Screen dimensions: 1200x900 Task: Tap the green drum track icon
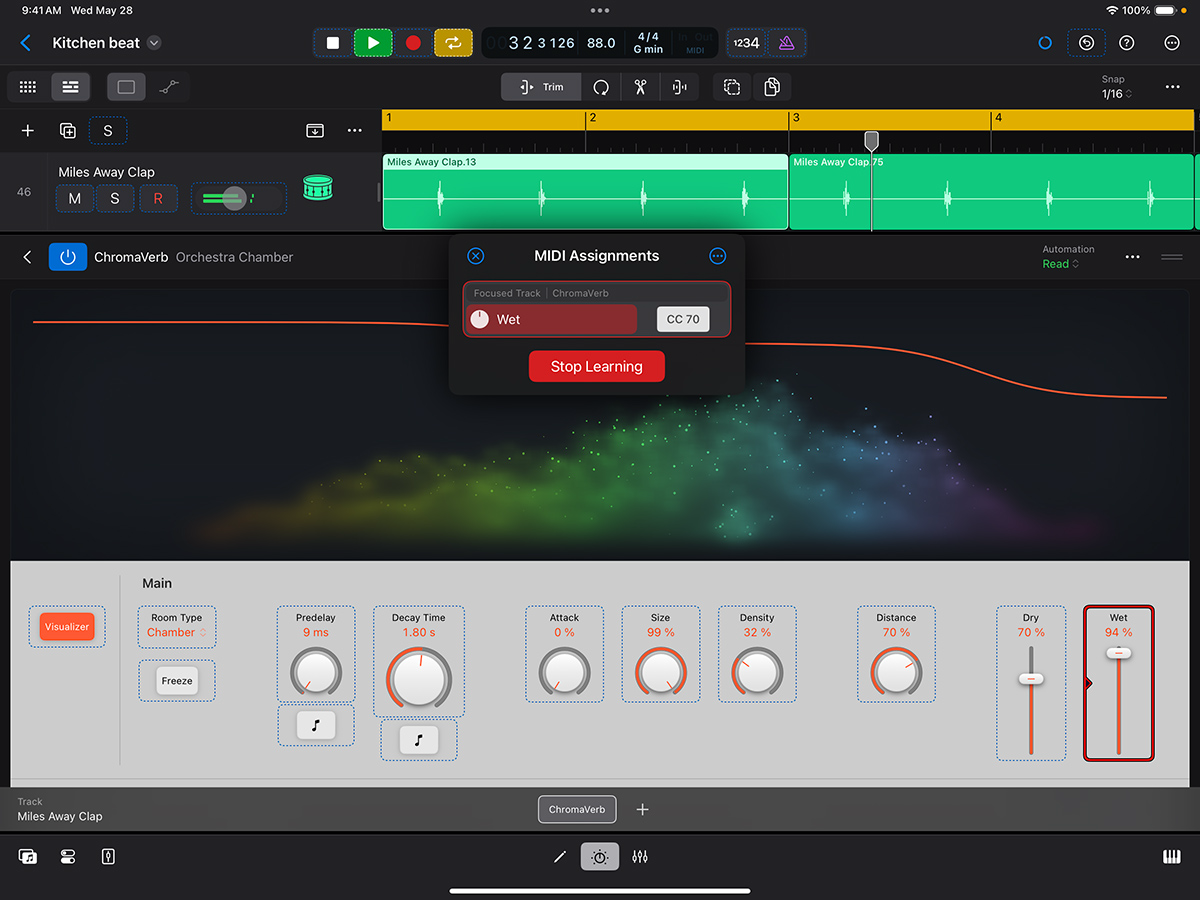[317, 189]
